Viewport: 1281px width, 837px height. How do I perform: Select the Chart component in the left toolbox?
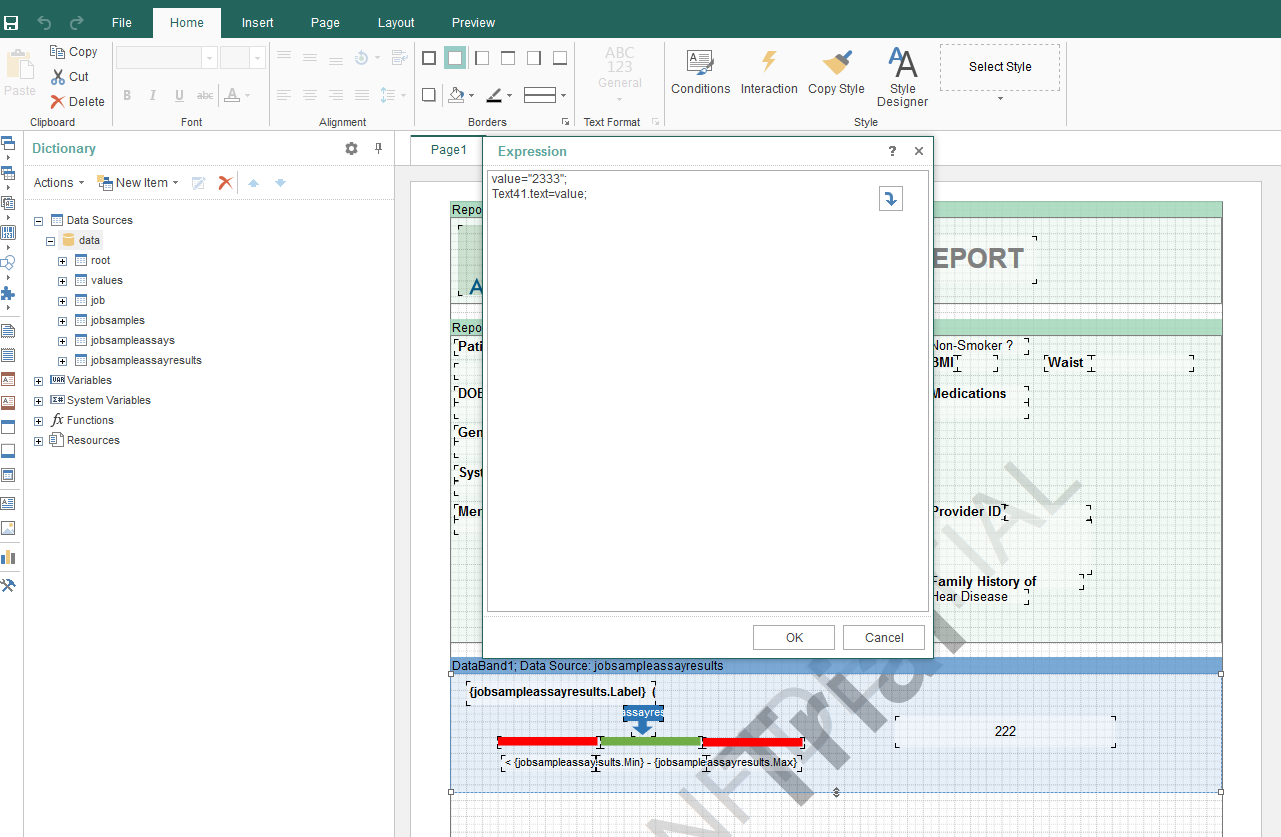pos(8,556)
